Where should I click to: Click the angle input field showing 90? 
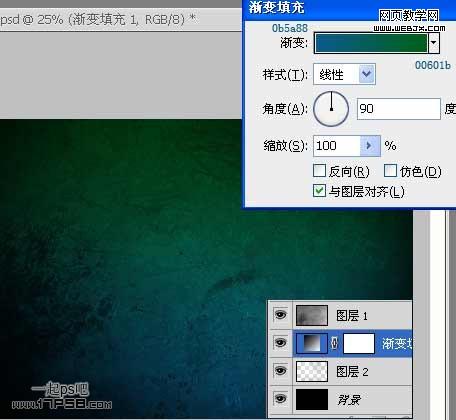coord(399,109)
